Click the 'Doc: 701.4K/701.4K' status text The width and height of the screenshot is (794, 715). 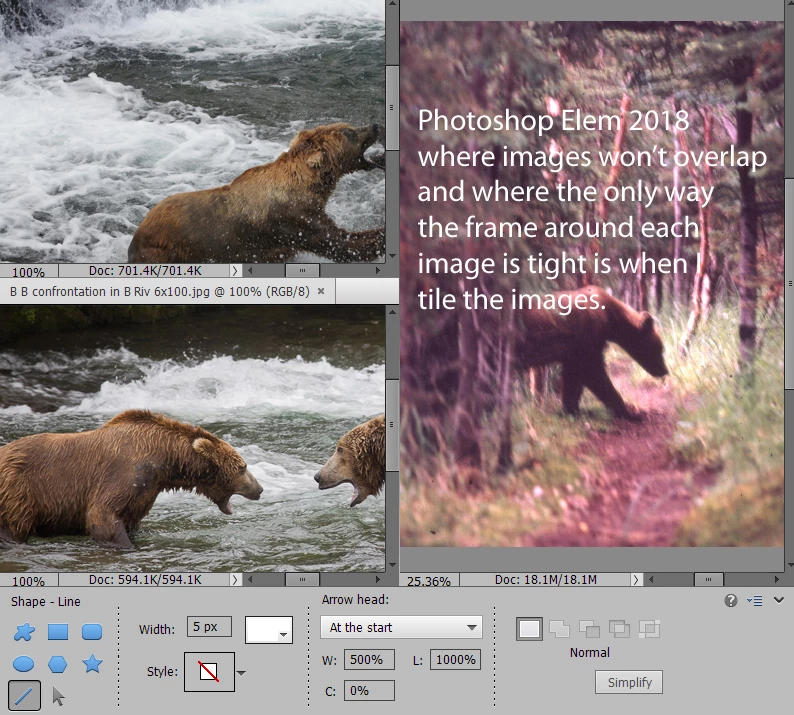point(145,271)
